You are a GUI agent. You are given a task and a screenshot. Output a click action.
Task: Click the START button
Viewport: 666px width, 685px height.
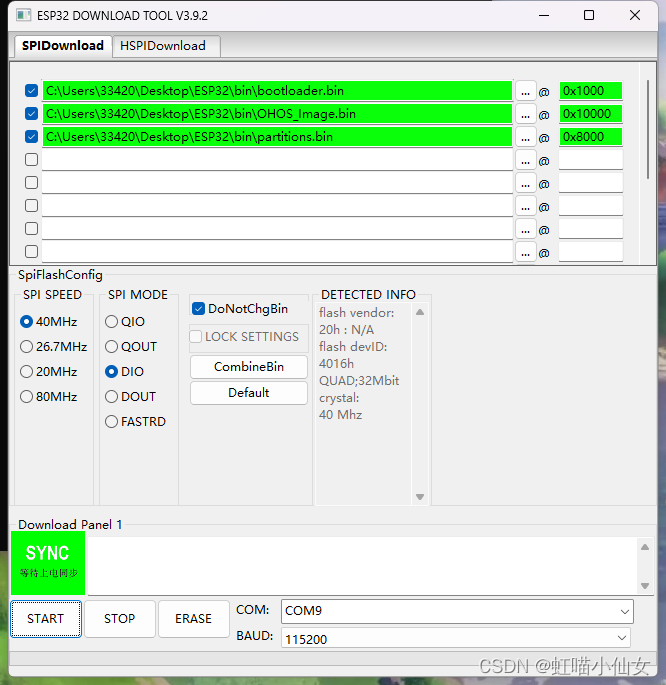click(46, 619)
